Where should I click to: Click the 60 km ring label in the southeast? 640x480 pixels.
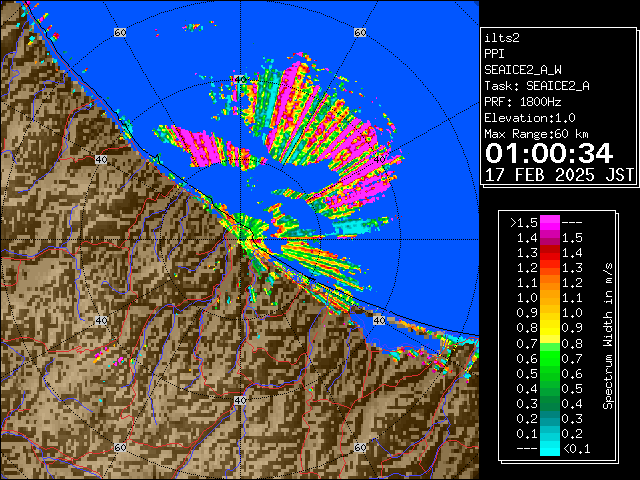coord(360,448)
